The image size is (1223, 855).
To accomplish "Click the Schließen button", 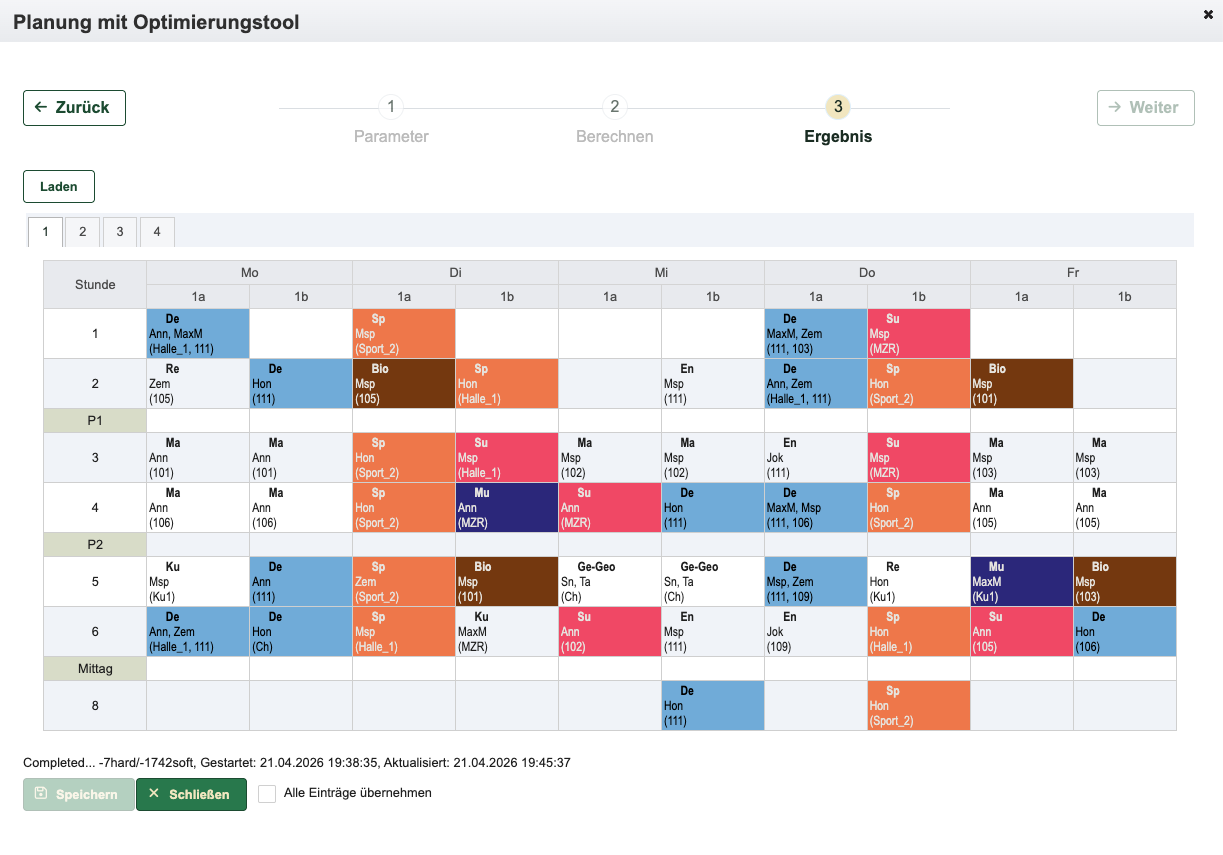I will 191,795.
